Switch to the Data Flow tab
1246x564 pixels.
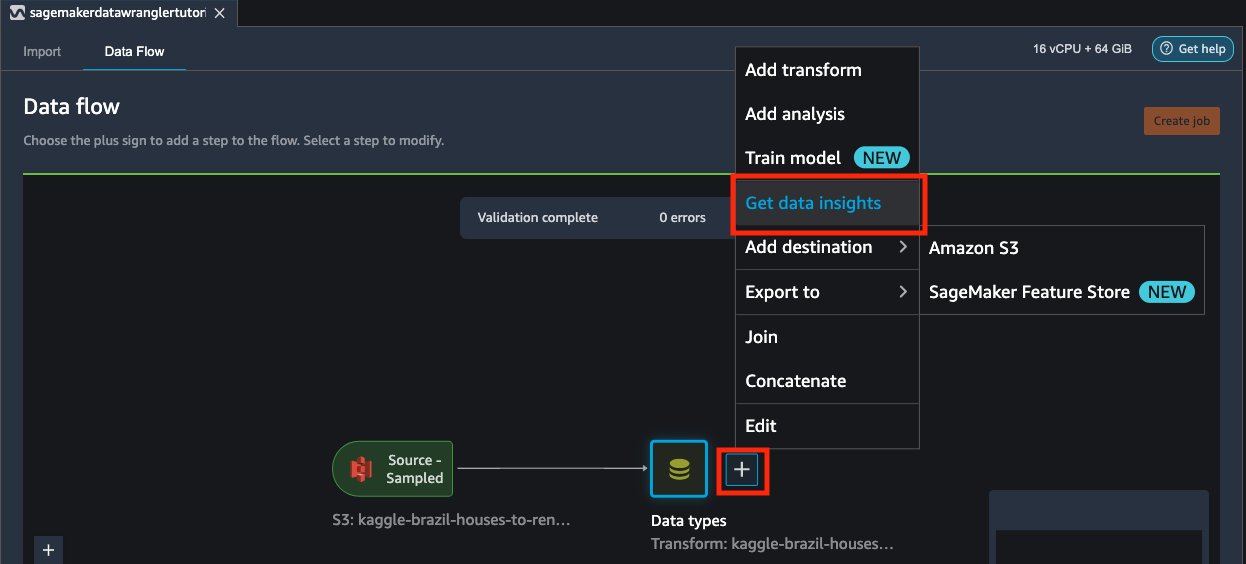[x=134, y=51]
